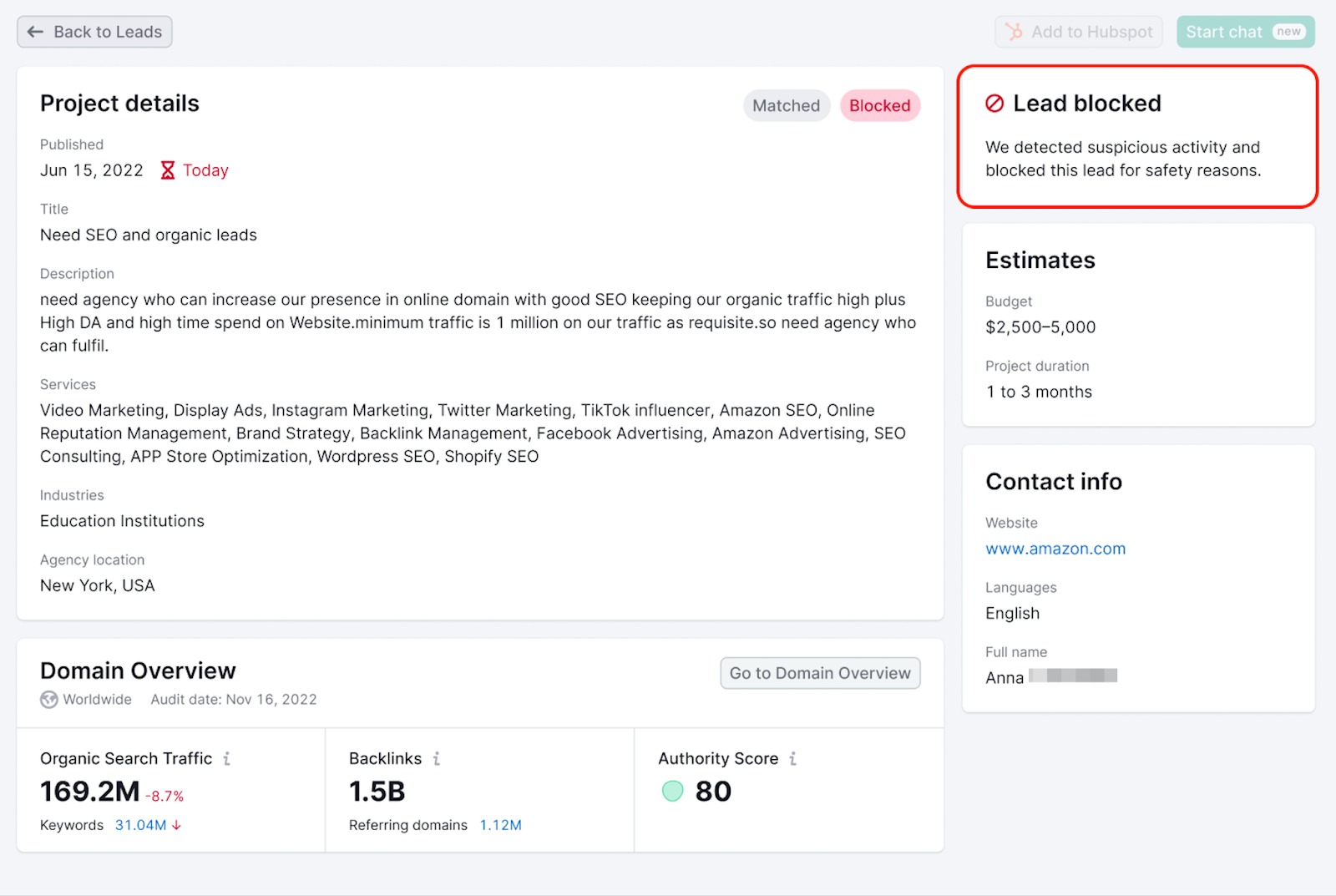Click the Contact info heading
The width and height of the screenshot is (1336, 896).
click(x=1054, y=481)
